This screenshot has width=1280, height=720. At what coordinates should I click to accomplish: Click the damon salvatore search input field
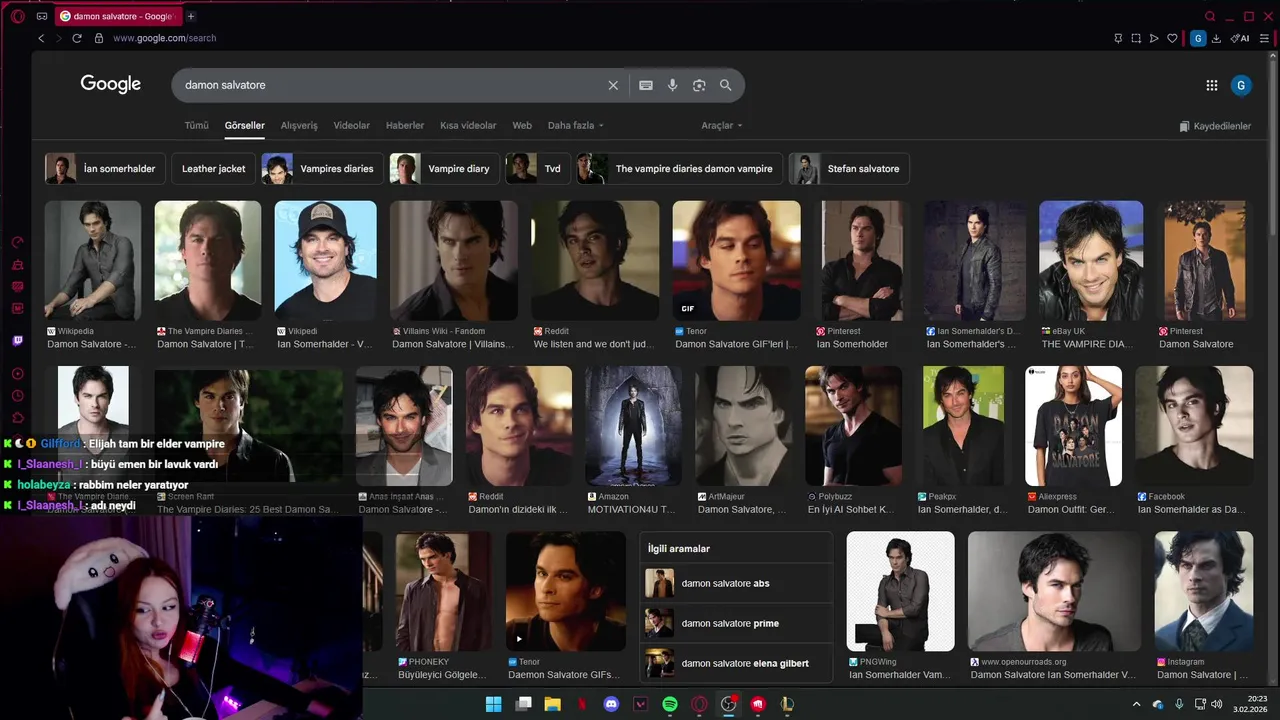[x=390, y=85]
